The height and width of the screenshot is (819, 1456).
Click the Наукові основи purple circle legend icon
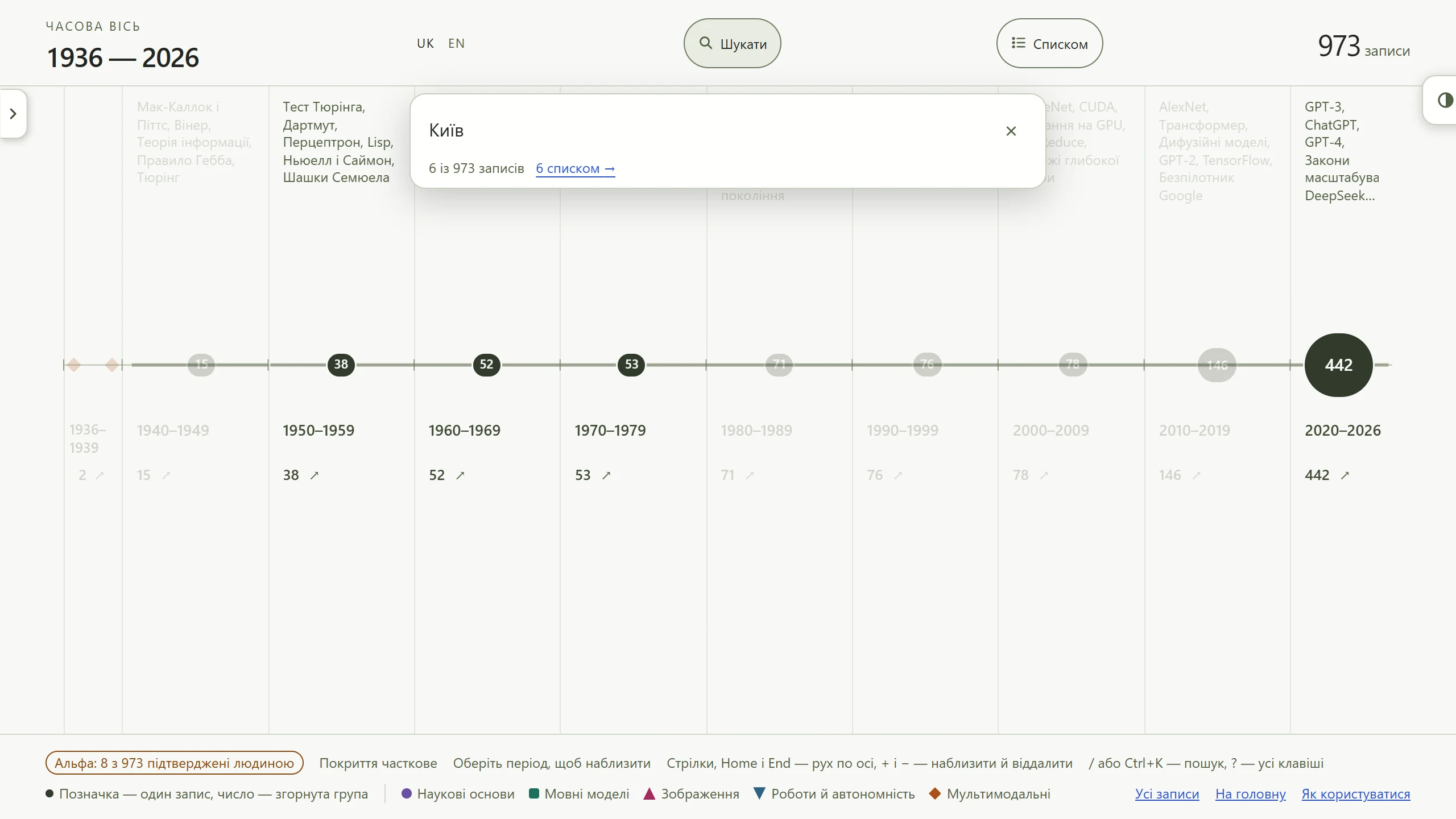[406, 793]
